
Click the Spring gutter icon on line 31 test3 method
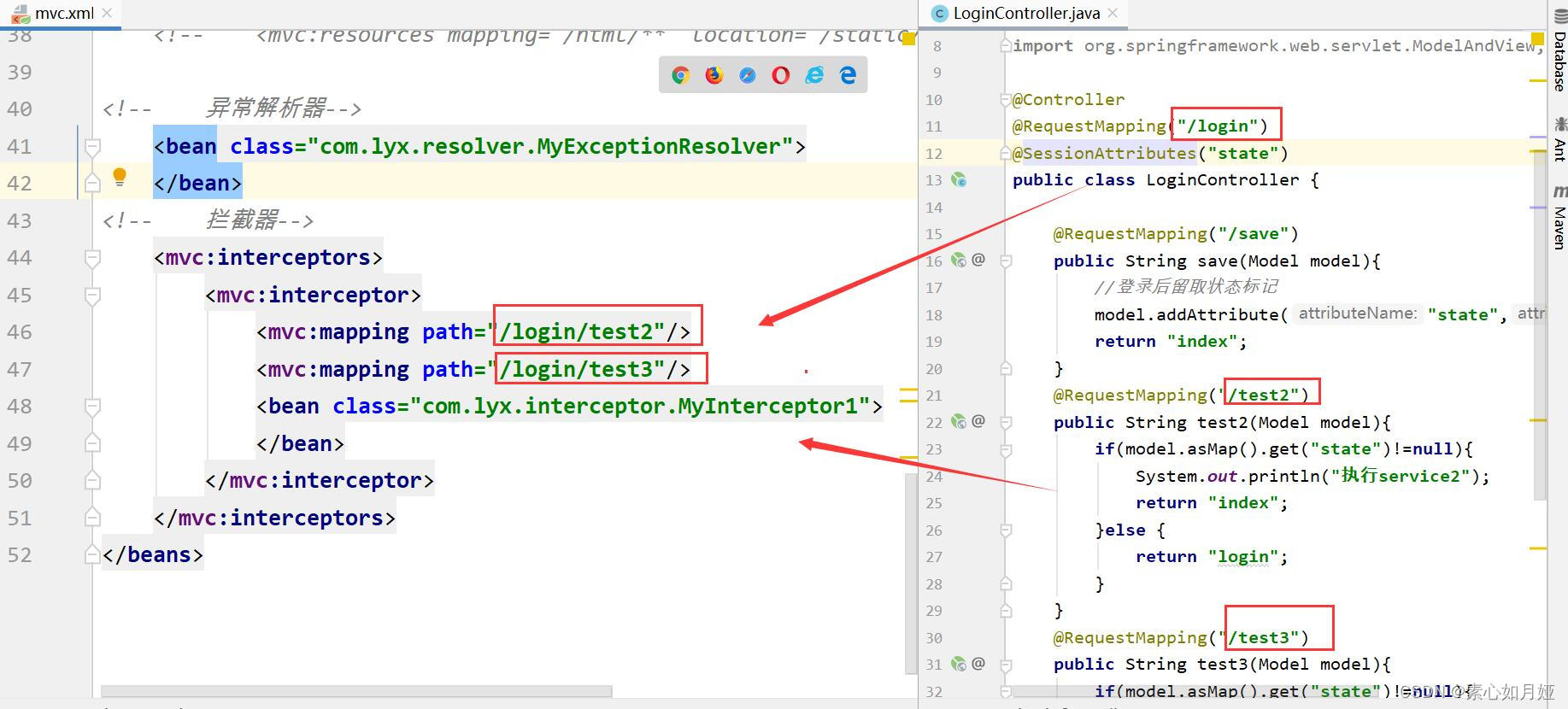click(x=959, y=664)
